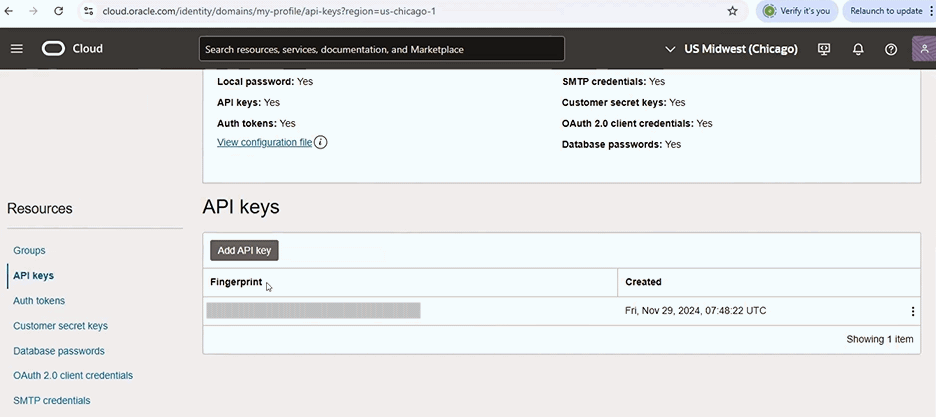Bookmark this page with the star icon
The height and width of the screenshot is (417, 936).
coord(732,11)
